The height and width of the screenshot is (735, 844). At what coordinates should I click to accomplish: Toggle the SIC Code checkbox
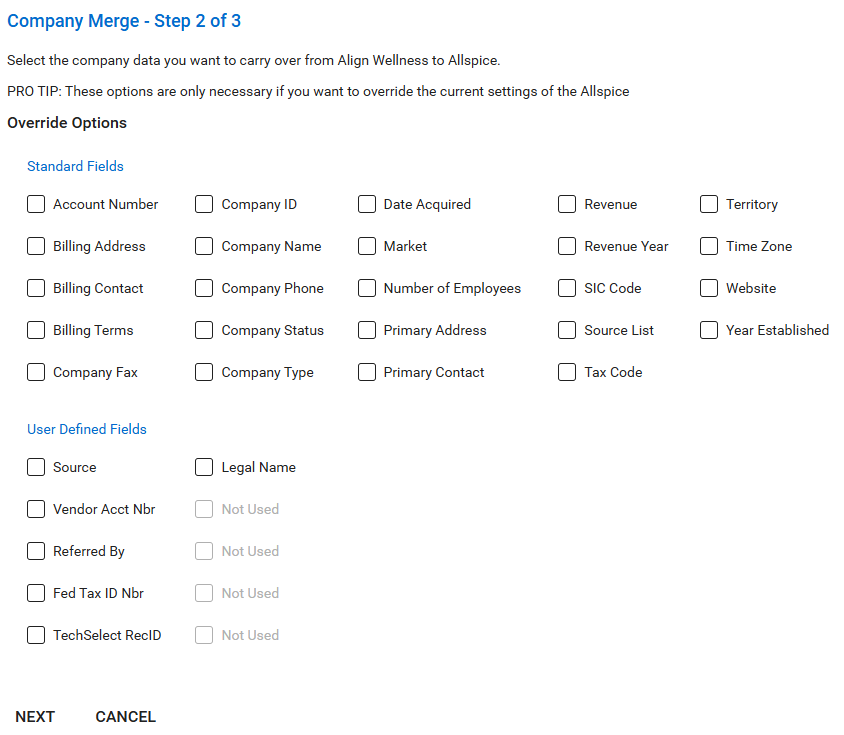(x=567, y=288)
